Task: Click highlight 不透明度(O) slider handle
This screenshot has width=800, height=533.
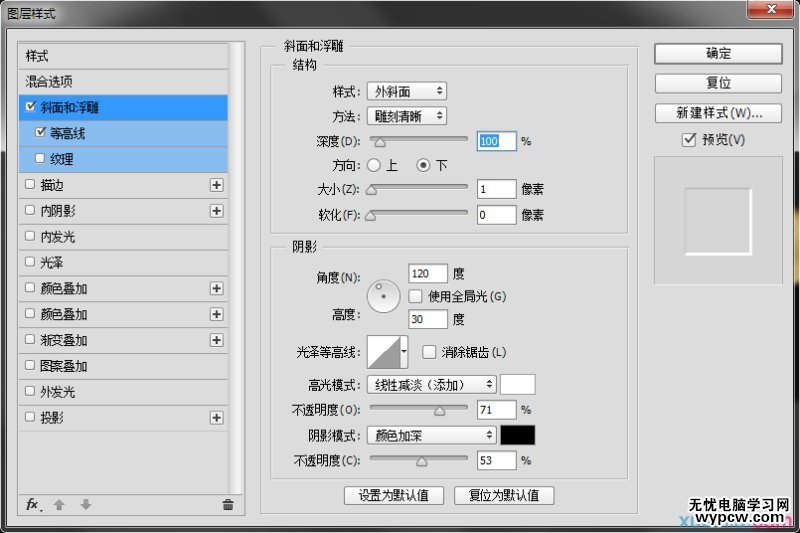Action: [x=439, y=411]
